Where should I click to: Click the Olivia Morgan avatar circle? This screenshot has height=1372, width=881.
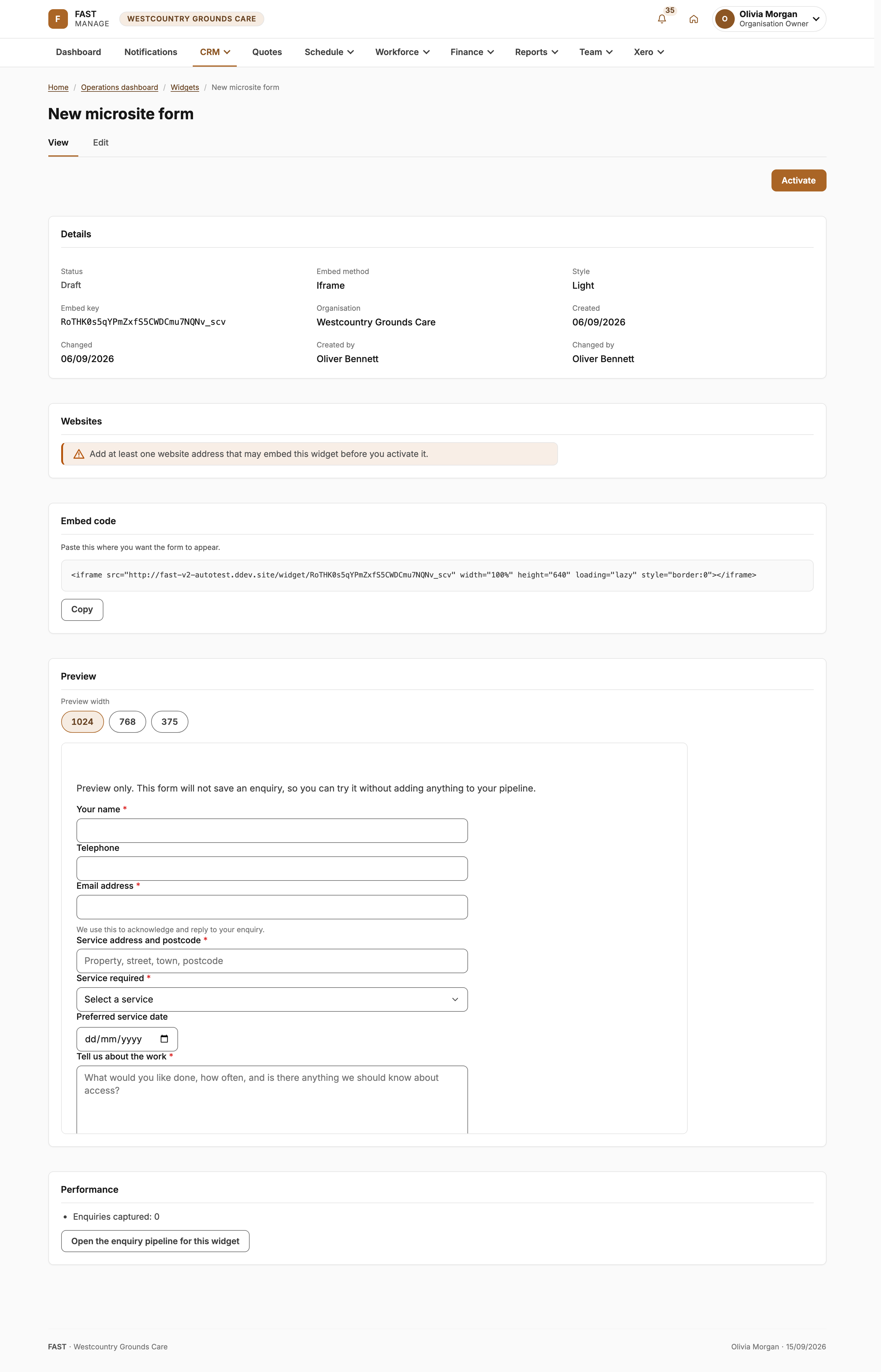pyautogui.click(x=724, y=19)
